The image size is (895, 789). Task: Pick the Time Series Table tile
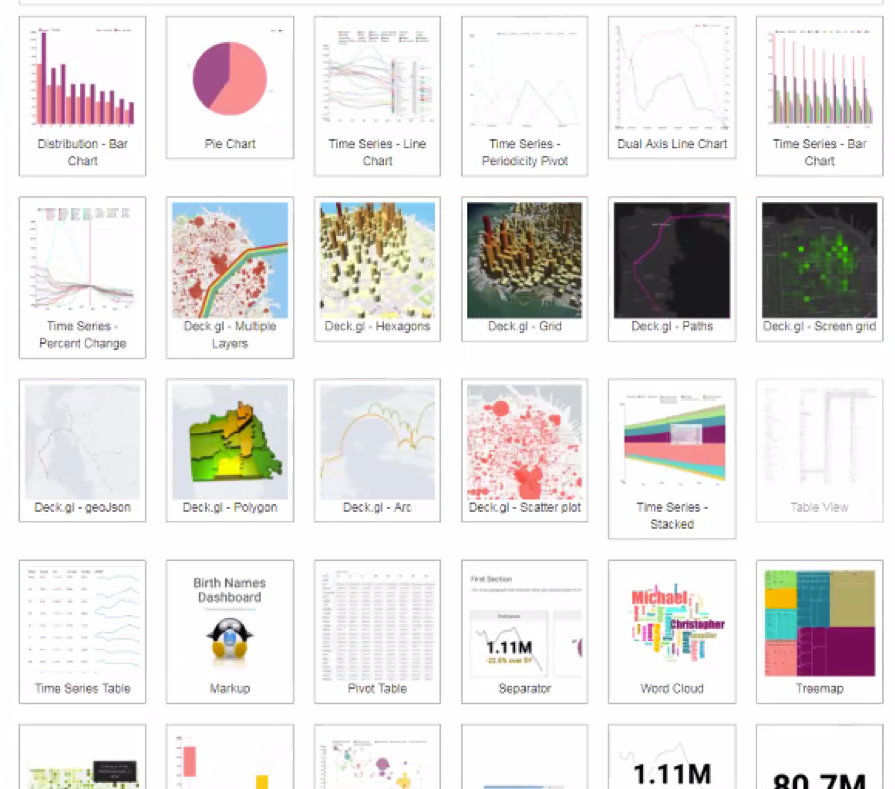(x=82, y=631)
